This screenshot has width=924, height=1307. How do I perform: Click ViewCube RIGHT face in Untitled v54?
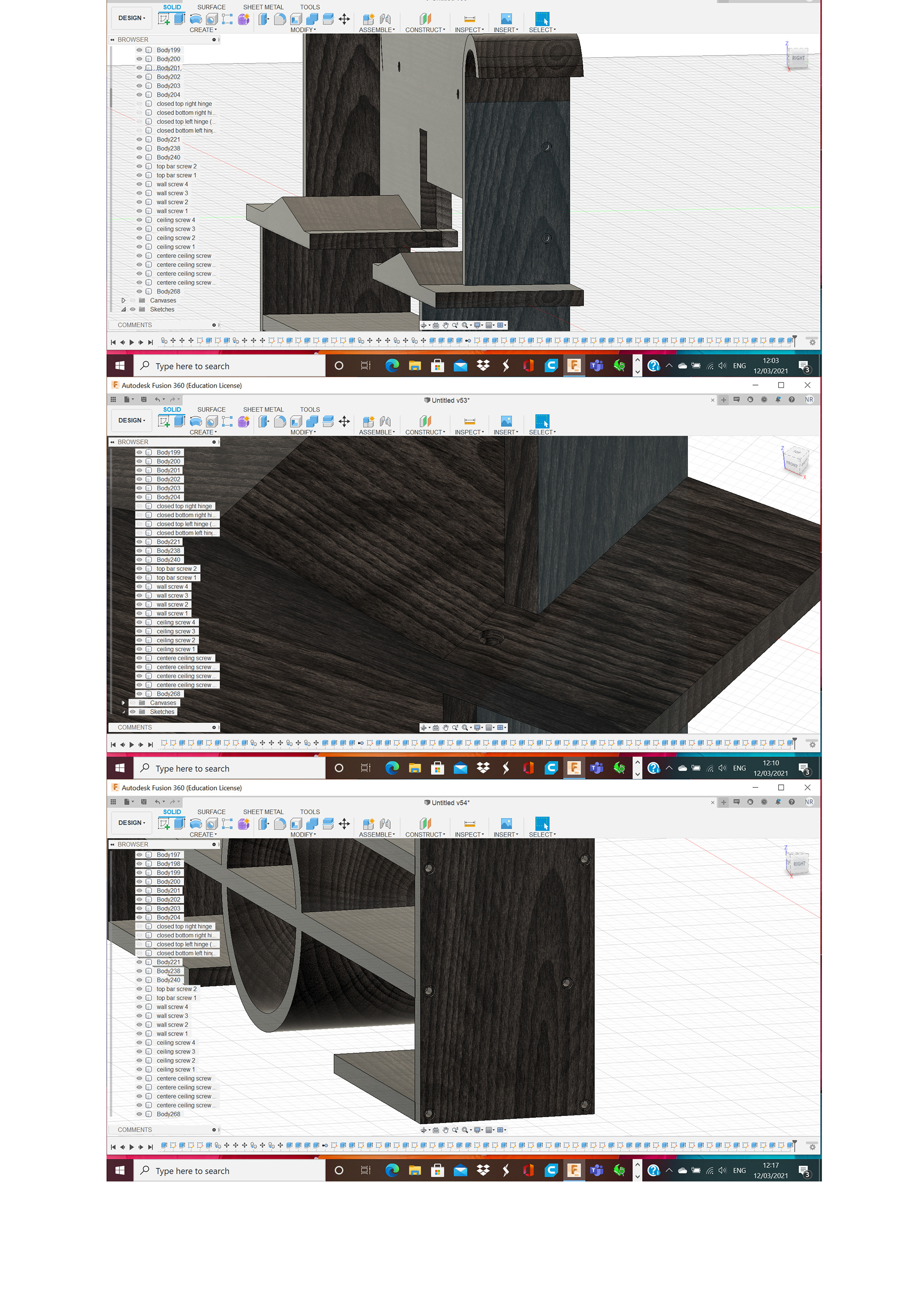799,864
